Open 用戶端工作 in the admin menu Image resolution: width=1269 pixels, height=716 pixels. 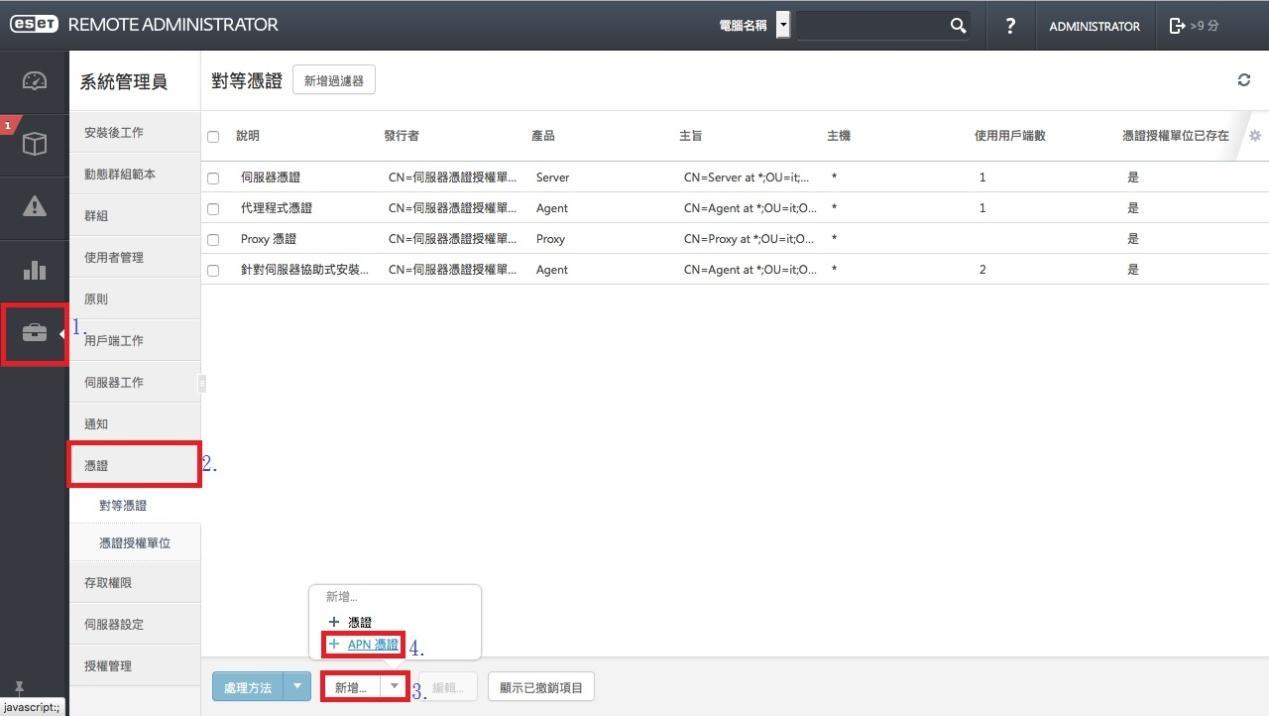pos(134,341)
